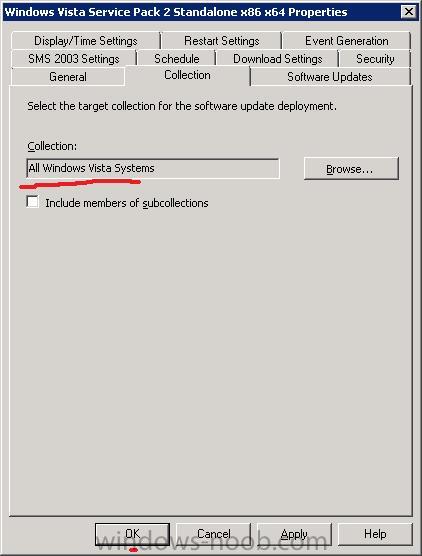Image resolution: width=422 pixels, height=556 pixels.
Task: Click the Collection tab
Action: pyautogui.click(x=187, y=75)
